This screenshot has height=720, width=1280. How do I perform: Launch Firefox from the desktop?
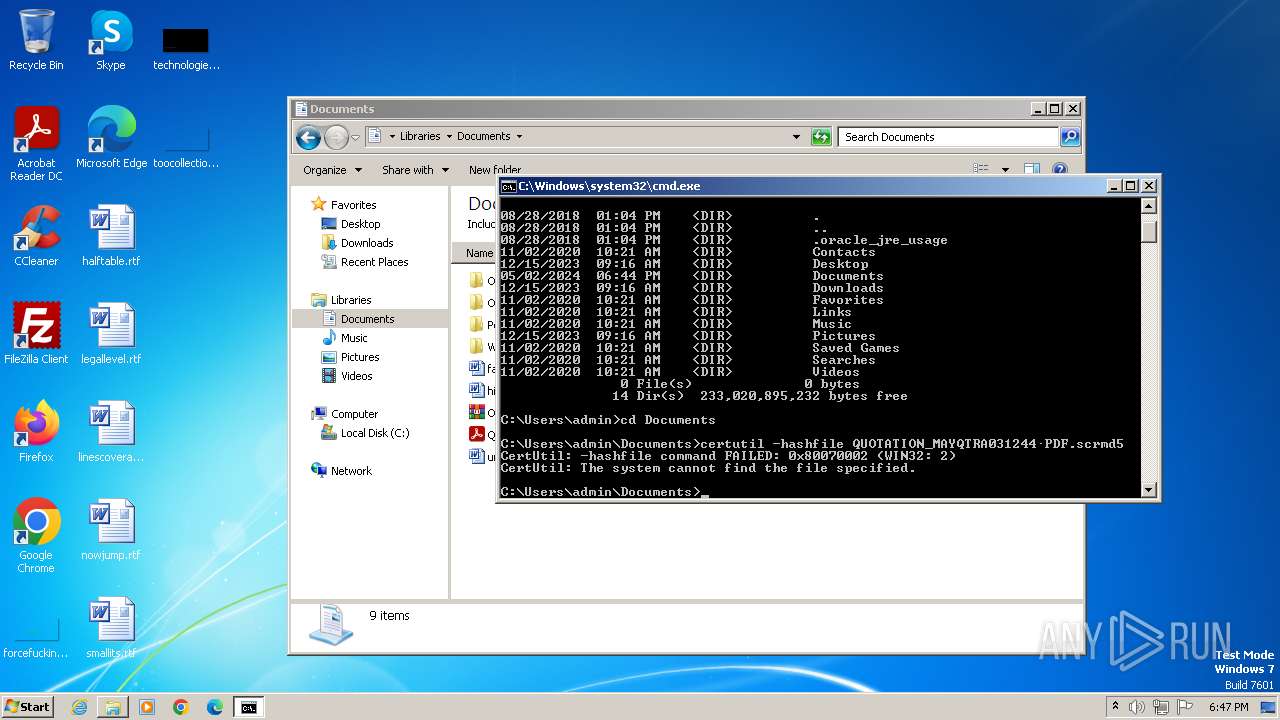click(x=36, y=432)
